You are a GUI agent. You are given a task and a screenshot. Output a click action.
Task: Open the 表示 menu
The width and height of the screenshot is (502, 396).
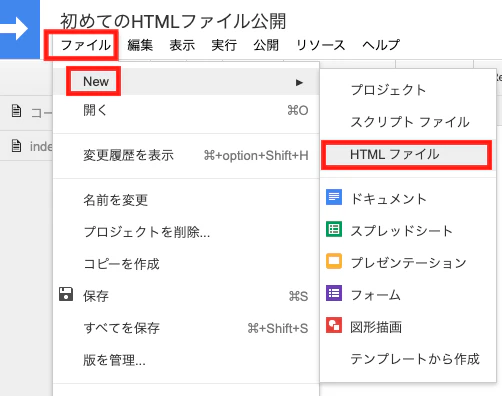[182, 45]
